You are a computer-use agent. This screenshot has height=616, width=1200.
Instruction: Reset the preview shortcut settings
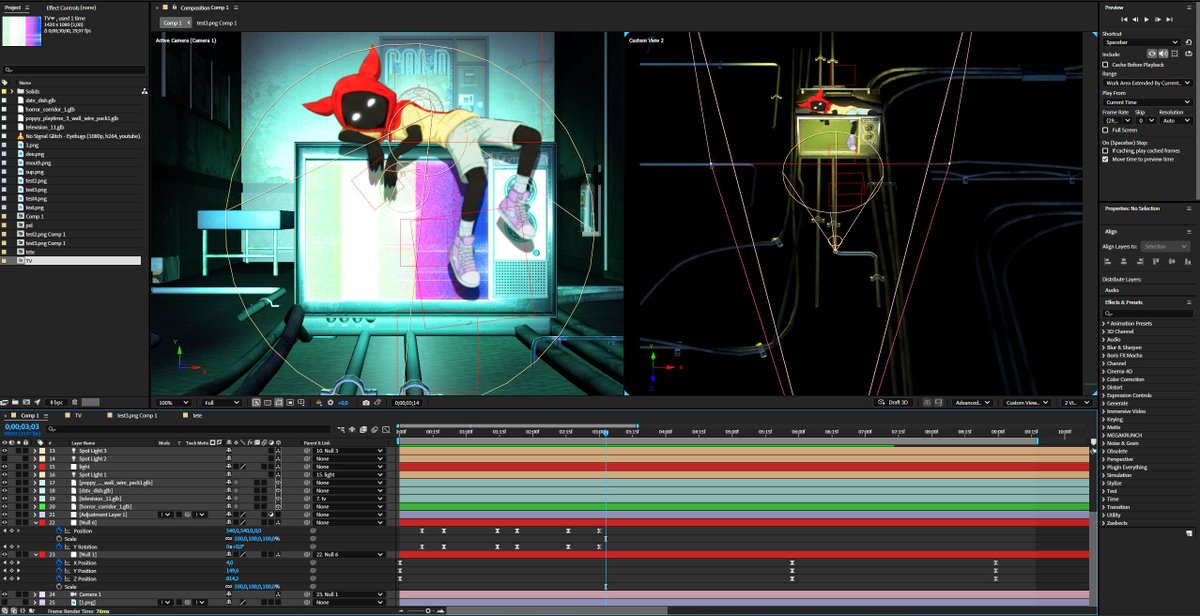click(x=1189, y=42)
